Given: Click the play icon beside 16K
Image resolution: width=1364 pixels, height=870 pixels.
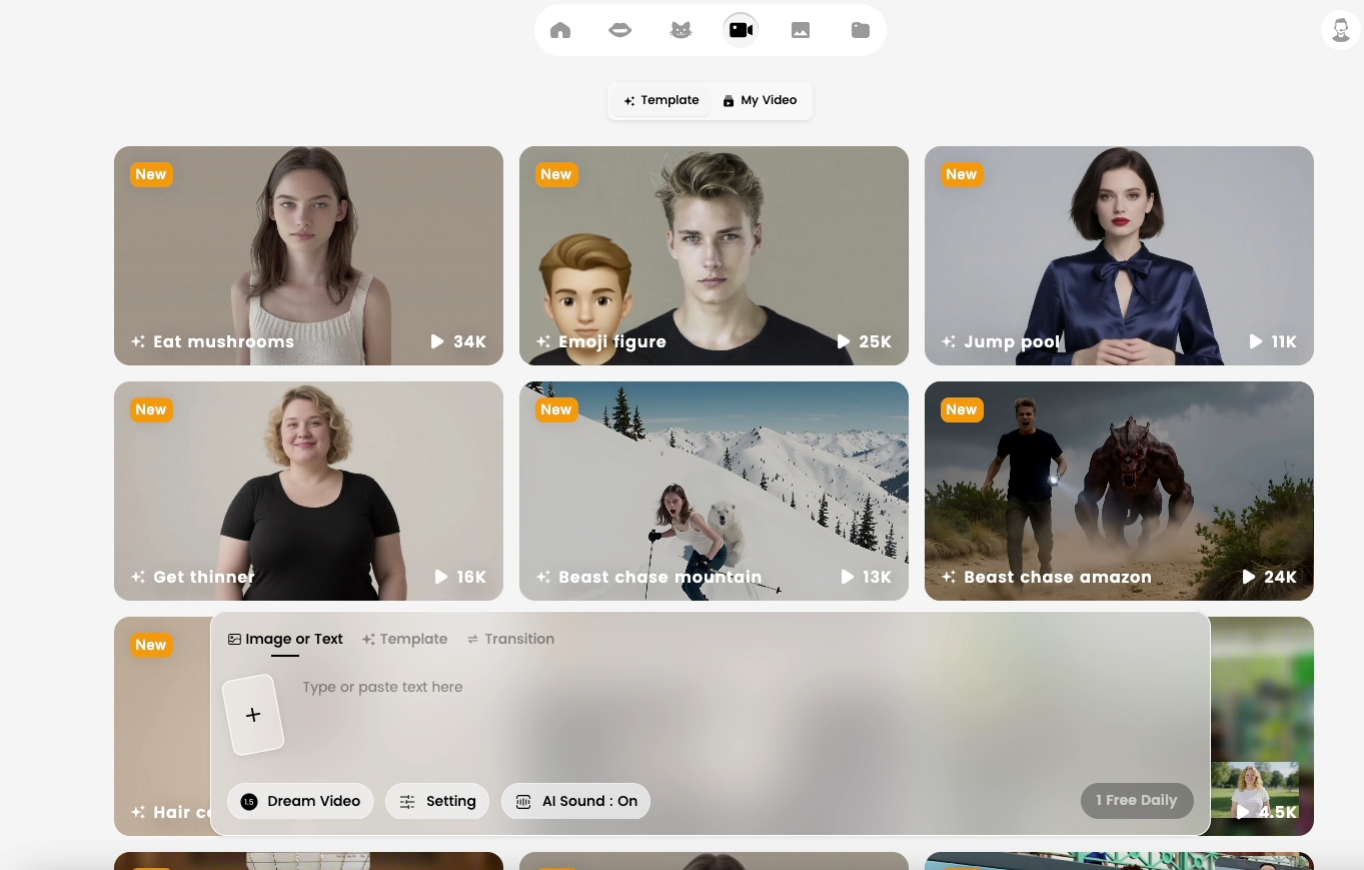Looking at the screenshot, I should coord(441,577).
